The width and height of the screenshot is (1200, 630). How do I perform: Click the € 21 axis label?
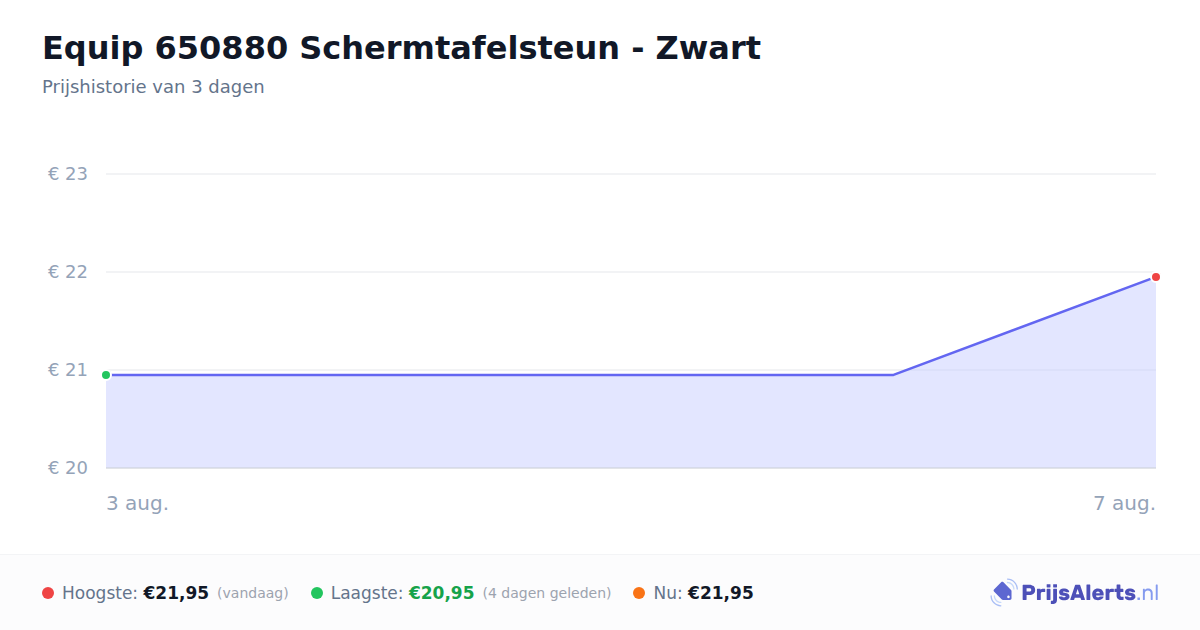tap(68, 370)
